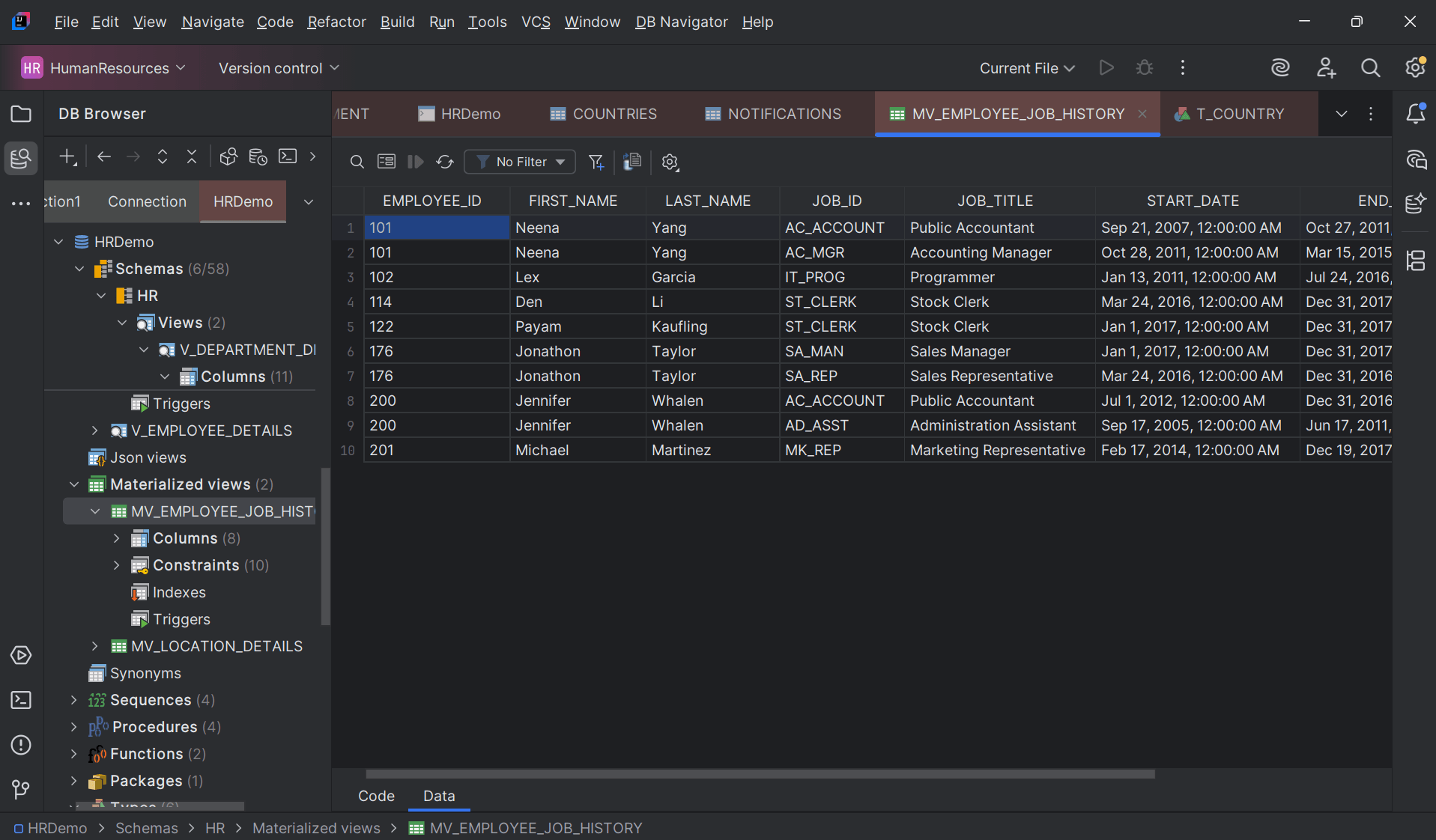Open the notifications bell
1436x840 pixels.
tap(1416, 114)
